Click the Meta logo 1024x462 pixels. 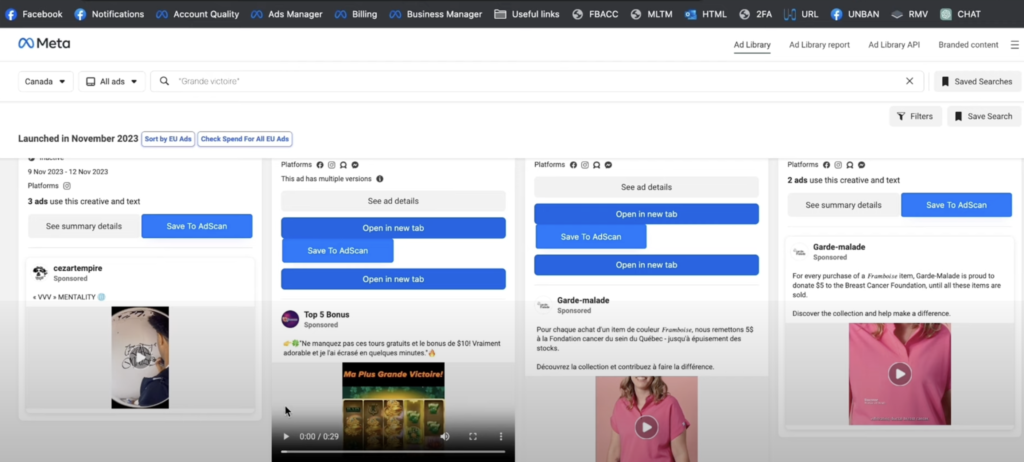tap(44, 43)
